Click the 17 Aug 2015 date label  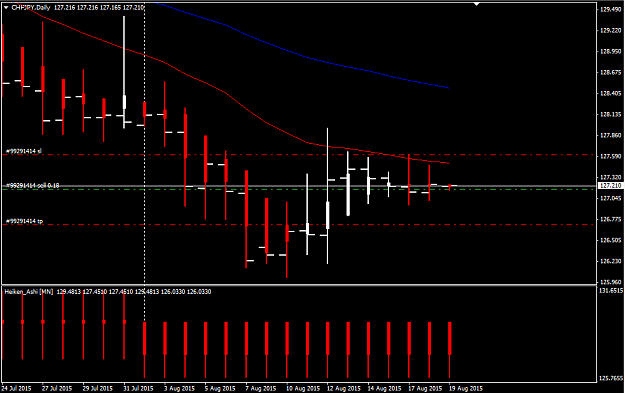coord(425,388)
